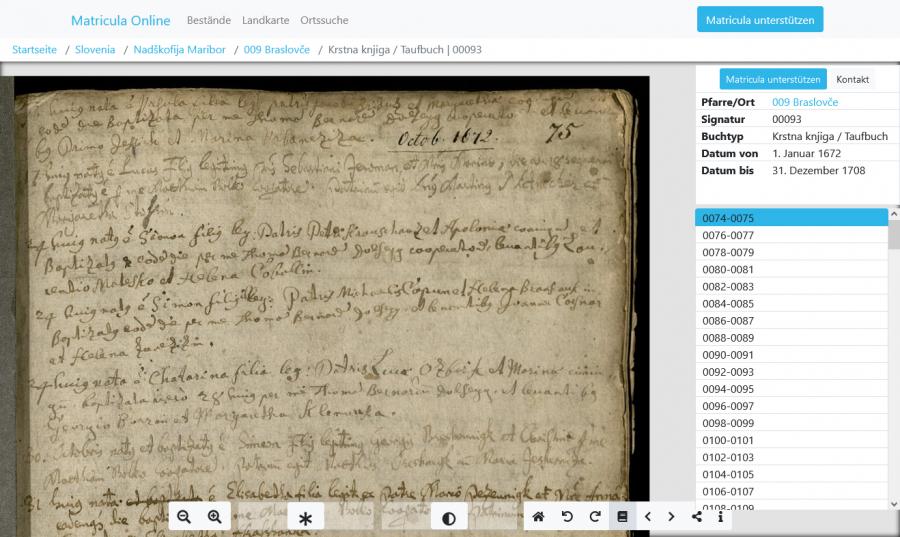Open the Landkarte menu item
Viewport: 900px width, 537px height.
click(x=265, y=20)
